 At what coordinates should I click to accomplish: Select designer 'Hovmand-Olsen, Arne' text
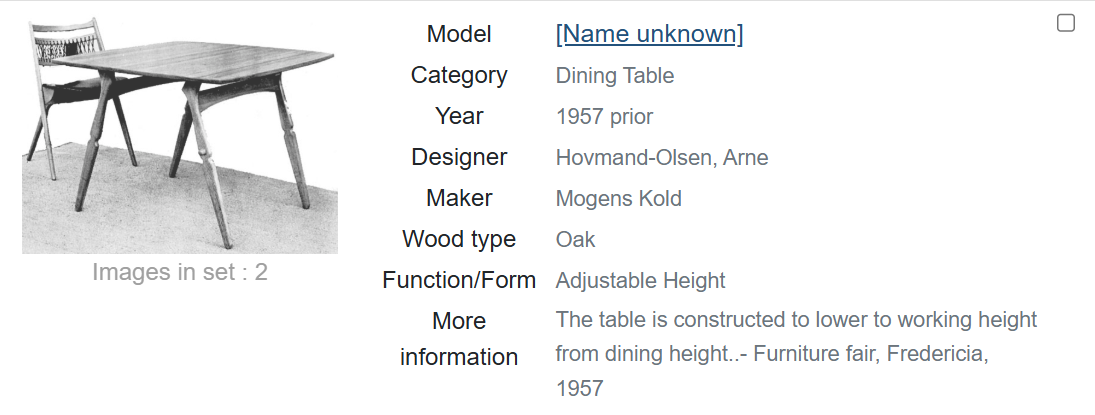[x=661, y=158]
